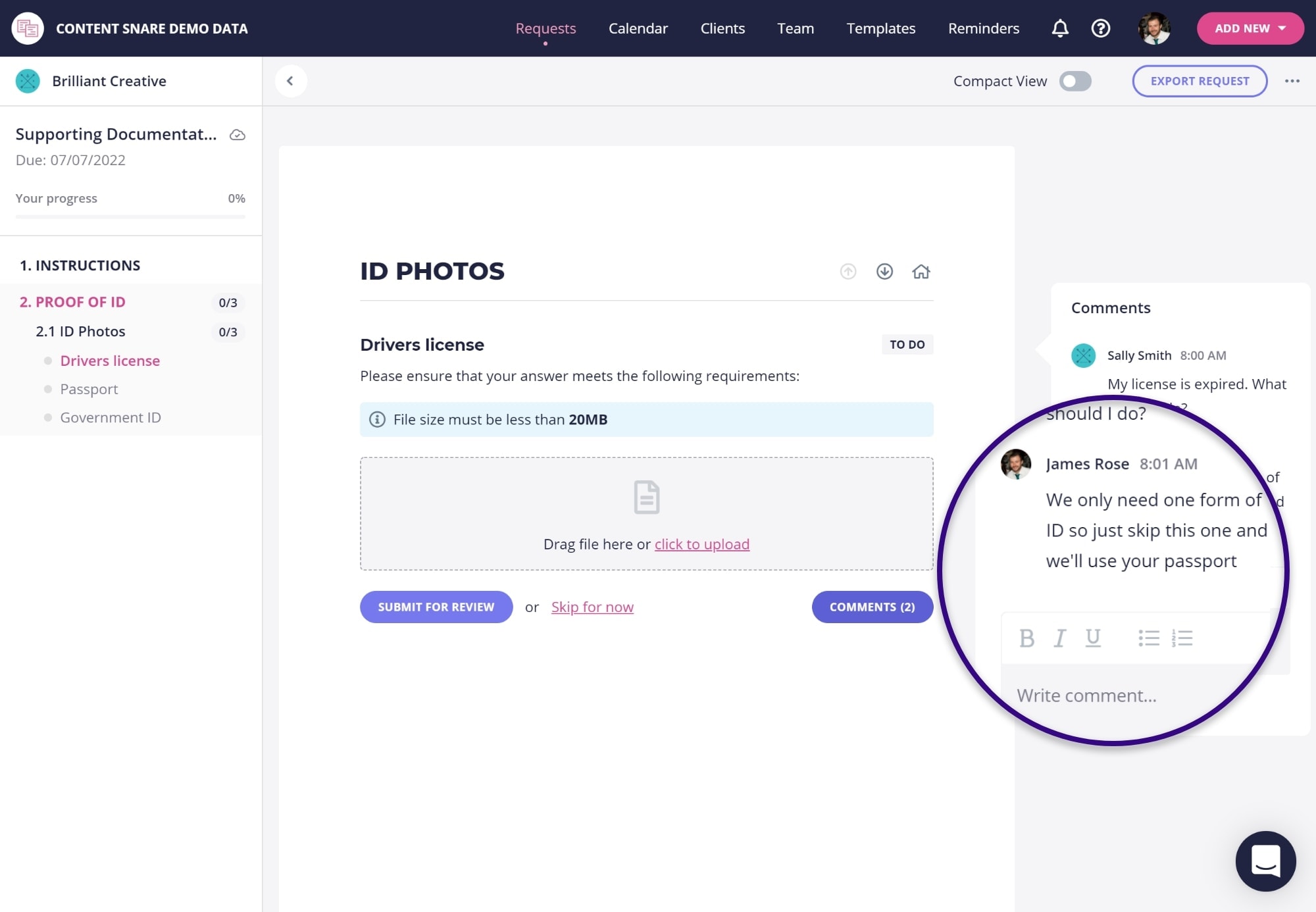The image size is (1316, 912).
Task: Click the next page down-arrow icon
Action: click(884, 271)
